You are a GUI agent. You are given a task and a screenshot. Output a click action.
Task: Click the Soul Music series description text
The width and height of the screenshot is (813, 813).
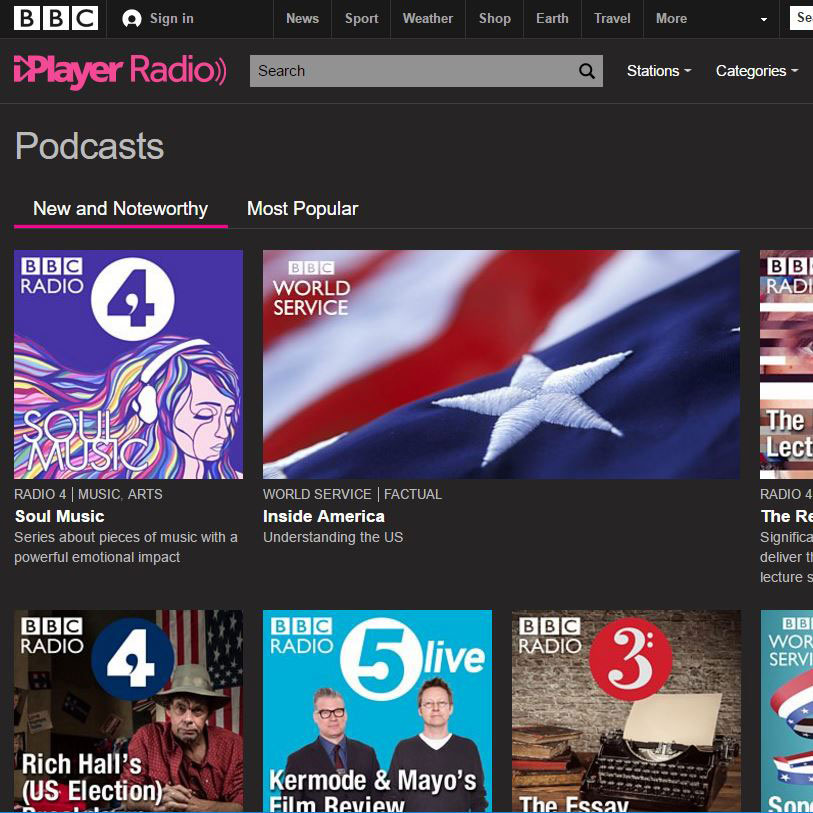[125, 547]
